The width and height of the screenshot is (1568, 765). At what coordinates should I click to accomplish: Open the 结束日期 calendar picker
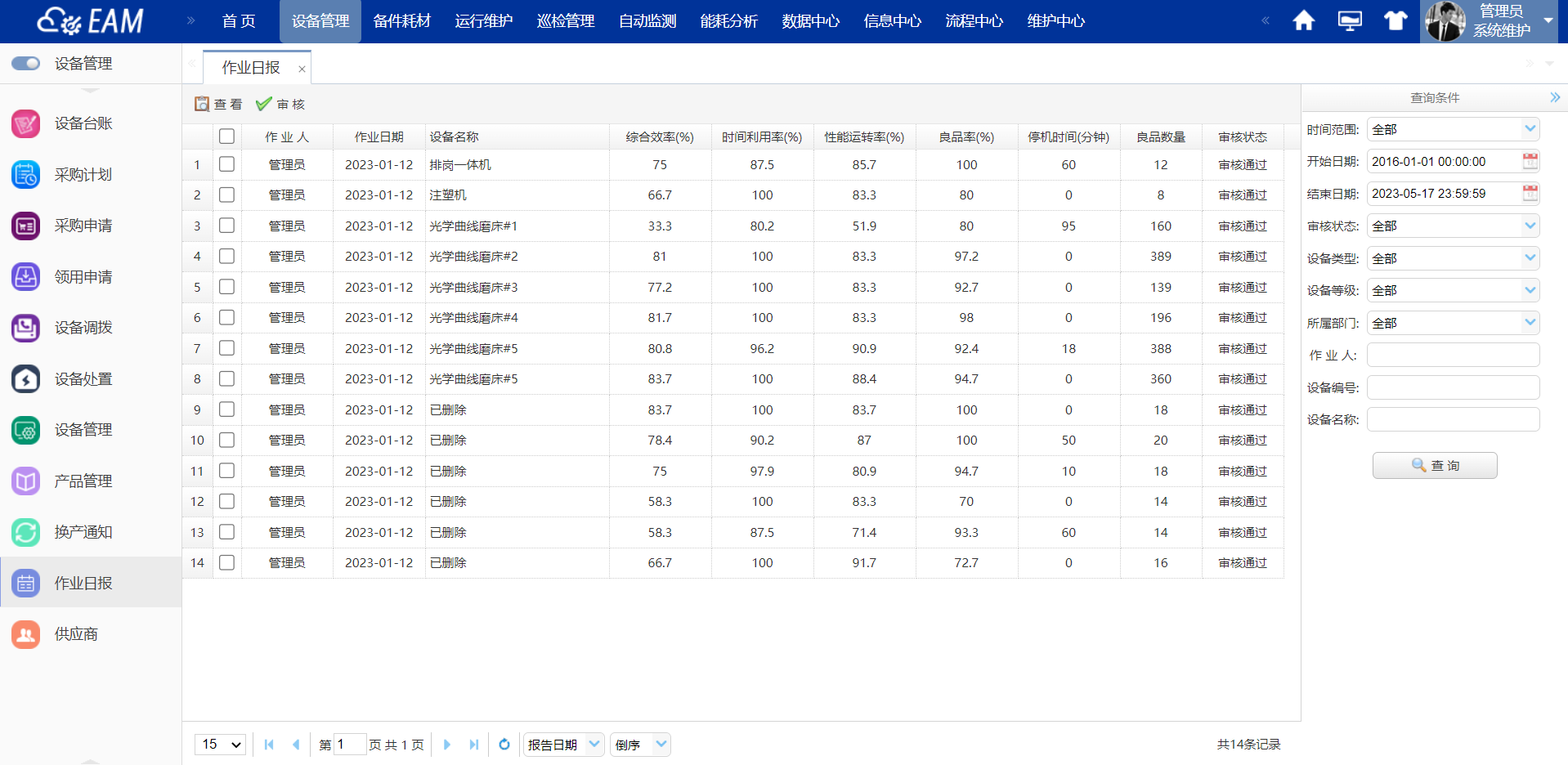1530,194
